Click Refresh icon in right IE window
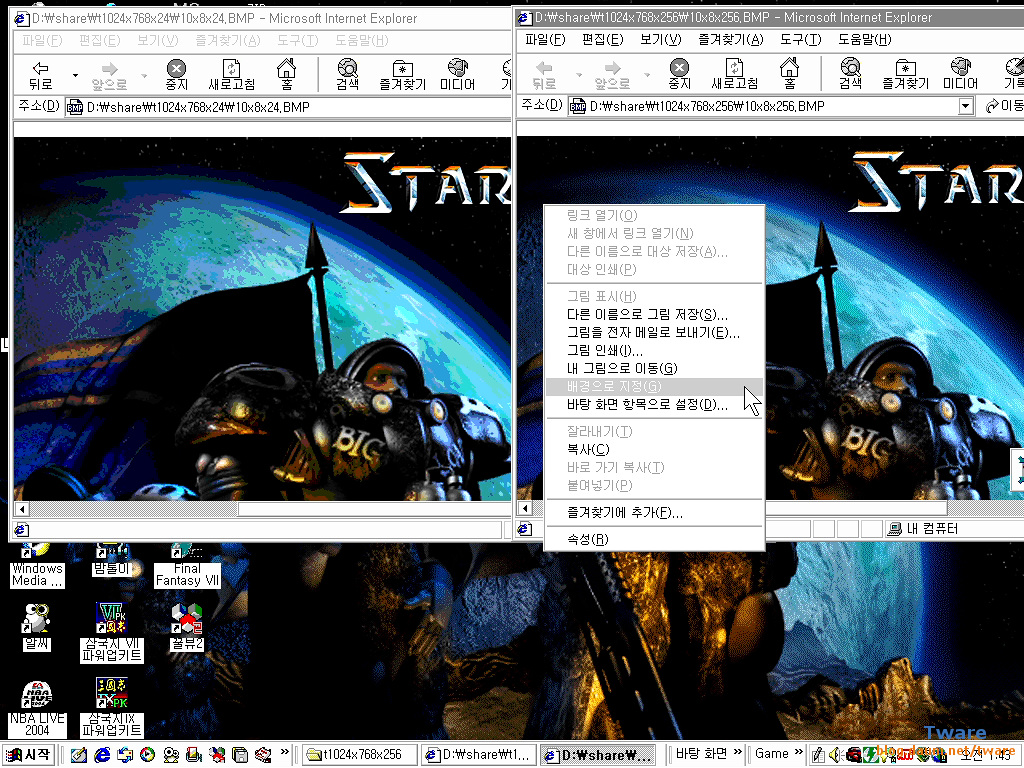 pos(734,74)
